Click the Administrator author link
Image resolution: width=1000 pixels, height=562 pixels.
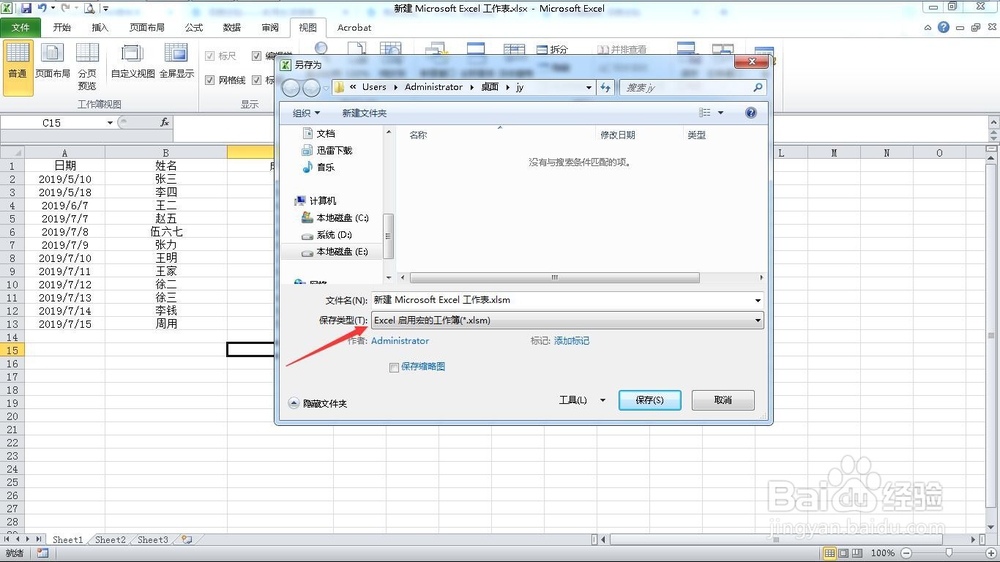point(400,341)
